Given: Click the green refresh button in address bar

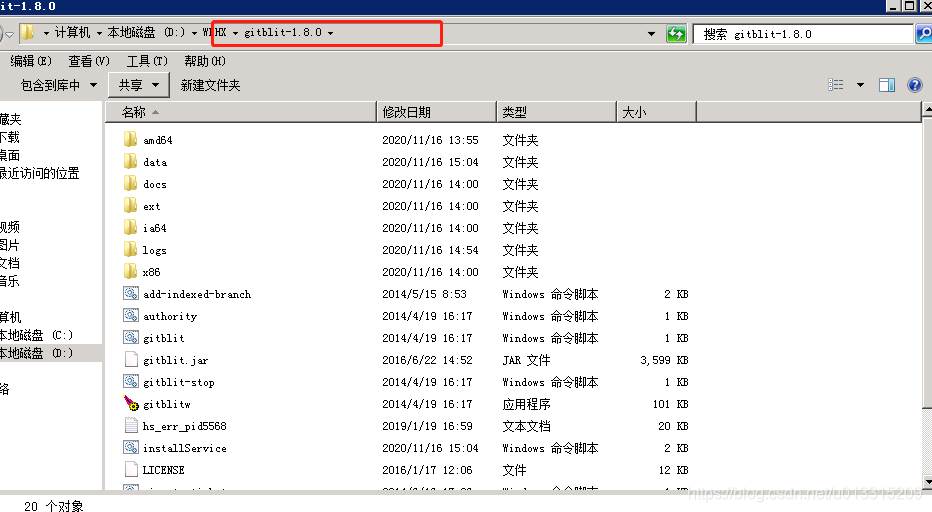Looking at the screenshot, I should click(676, 34).
